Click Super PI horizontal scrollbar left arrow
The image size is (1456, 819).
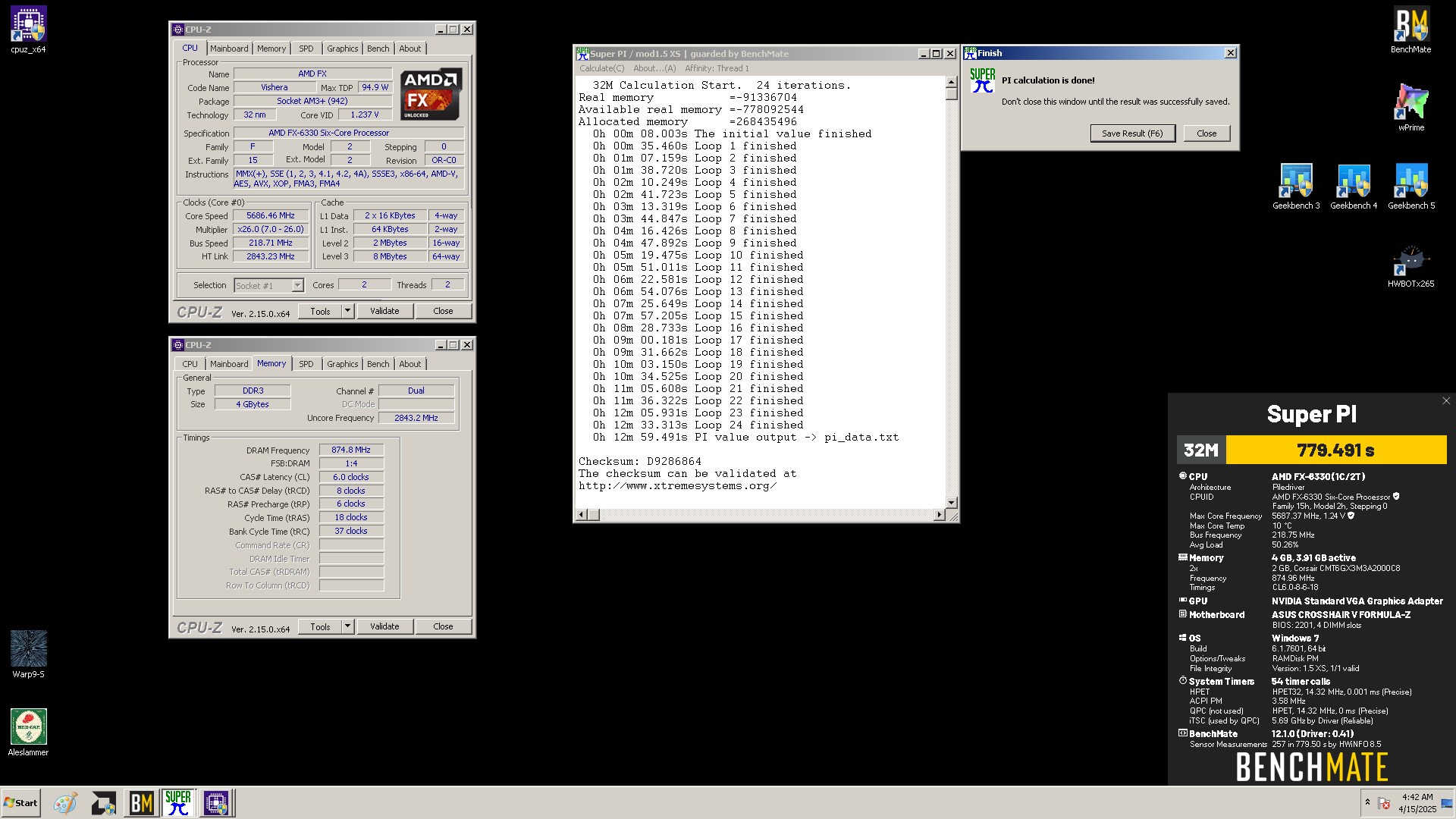582,515
